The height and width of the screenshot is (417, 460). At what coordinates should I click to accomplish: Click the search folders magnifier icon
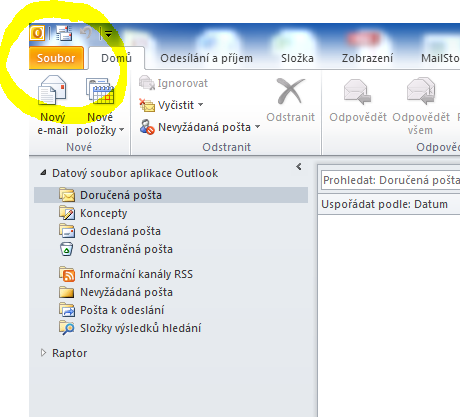pos(67,328)
